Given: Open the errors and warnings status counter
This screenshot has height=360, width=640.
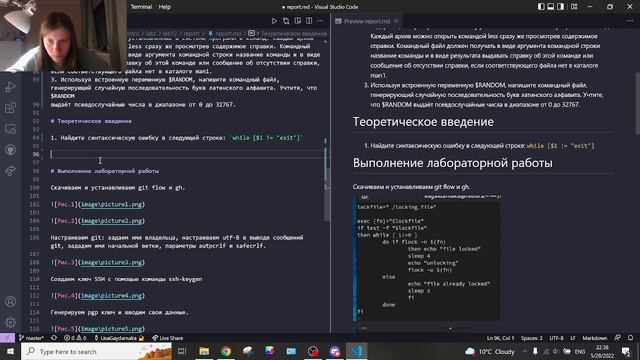Looking at the screenshot, I should tap(75, 338).
